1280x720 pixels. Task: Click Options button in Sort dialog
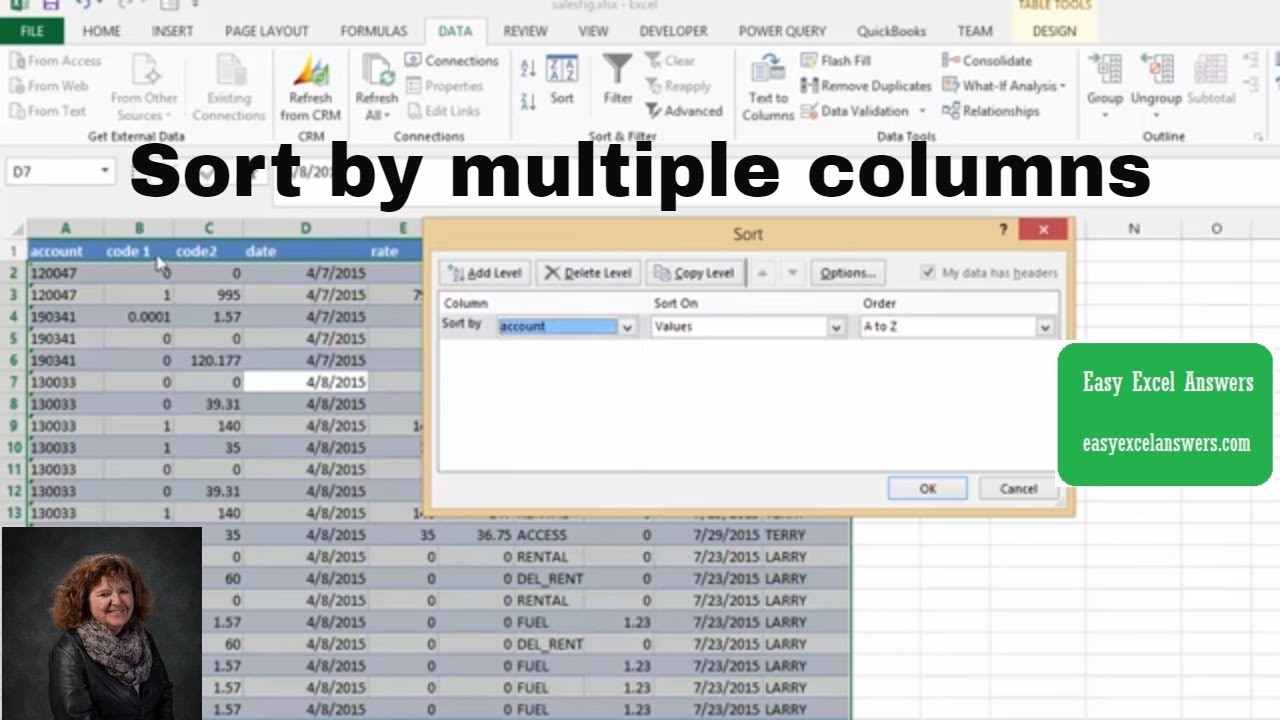click(847, 273)
